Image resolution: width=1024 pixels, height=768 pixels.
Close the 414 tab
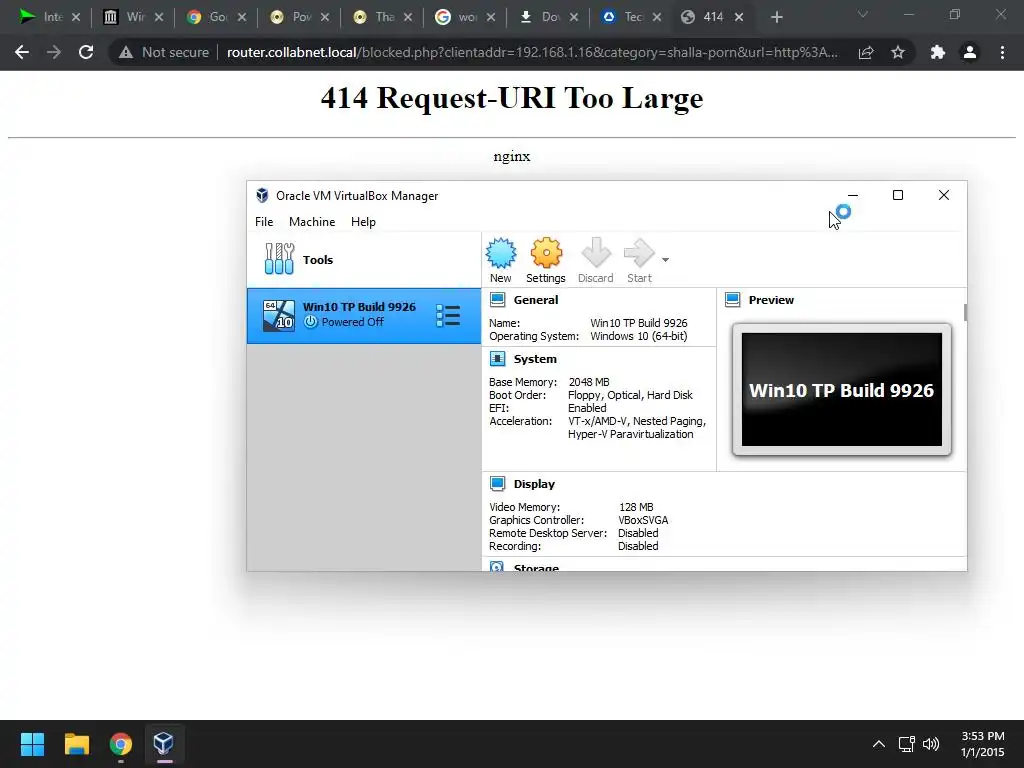[x=739, y=18]
